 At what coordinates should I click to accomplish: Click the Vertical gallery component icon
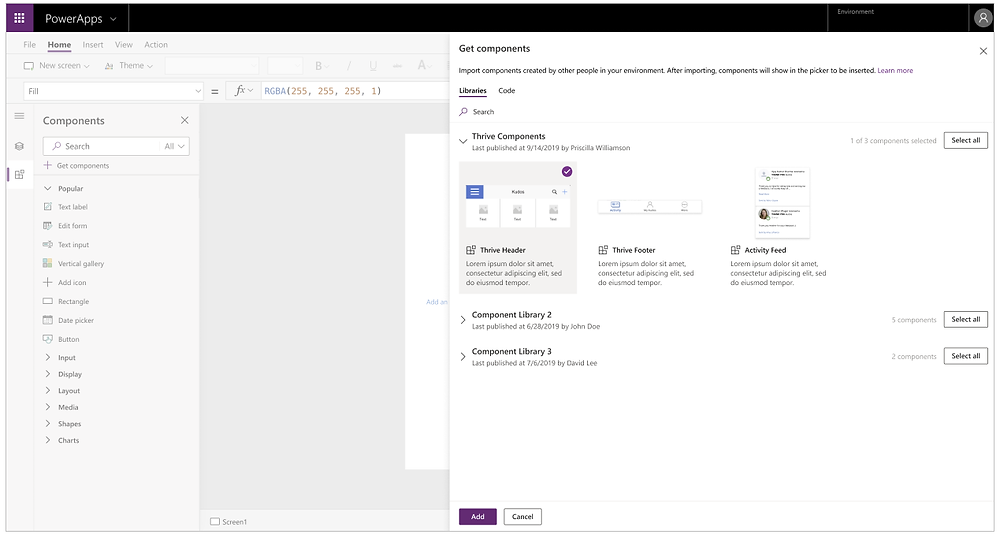pyautogui.click(x=47, y=263)
